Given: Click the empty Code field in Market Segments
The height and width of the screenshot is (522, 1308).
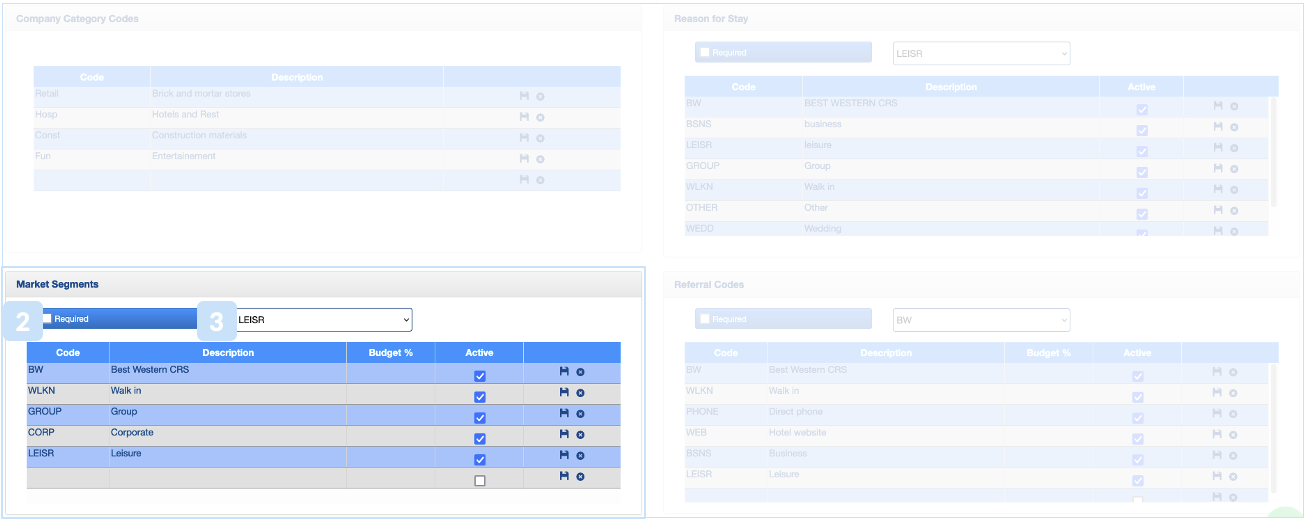Looking at the screenshot, I should [67, 480].
